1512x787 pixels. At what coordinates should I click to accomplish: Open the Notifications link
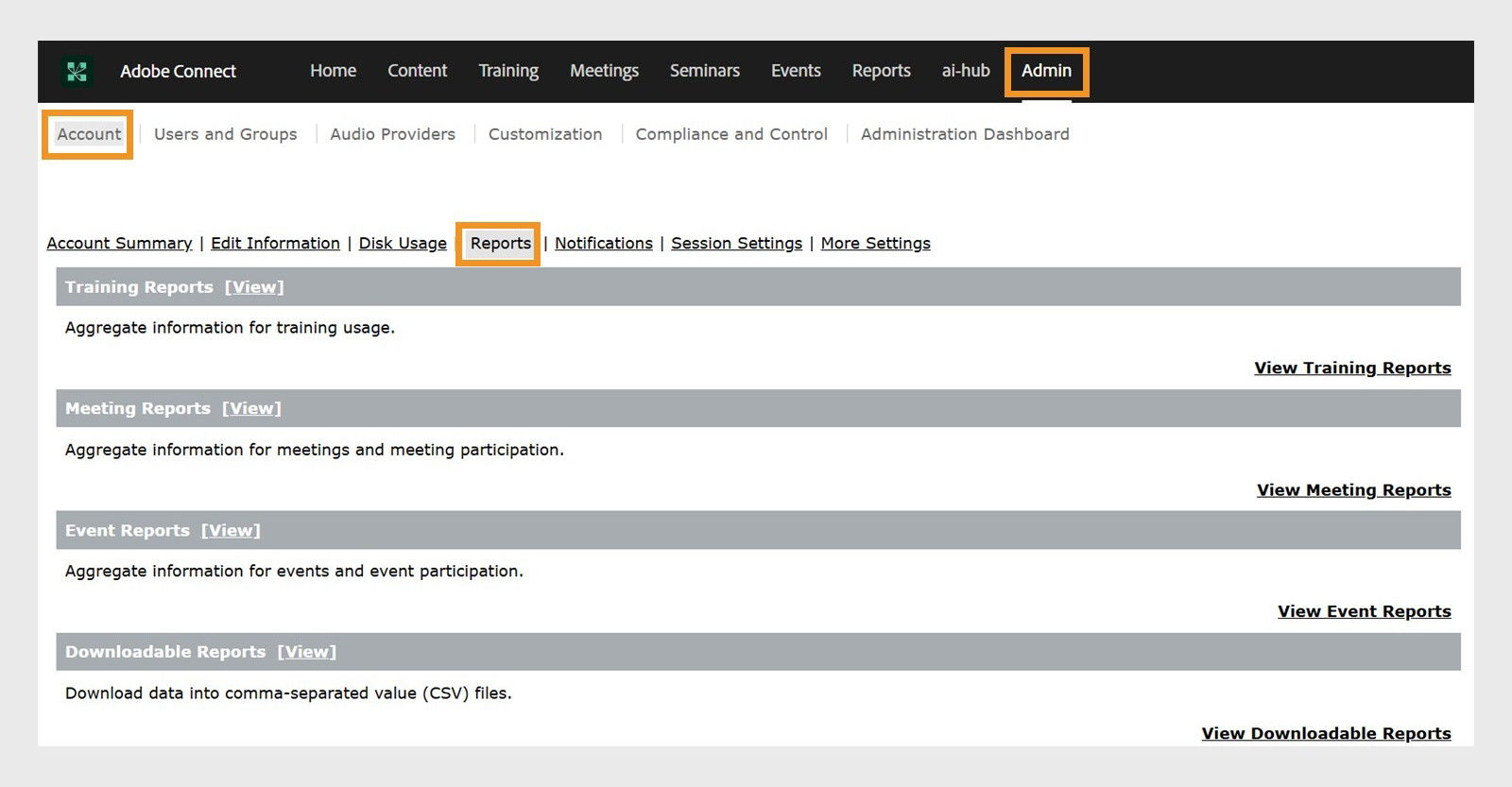click(604, 244)
